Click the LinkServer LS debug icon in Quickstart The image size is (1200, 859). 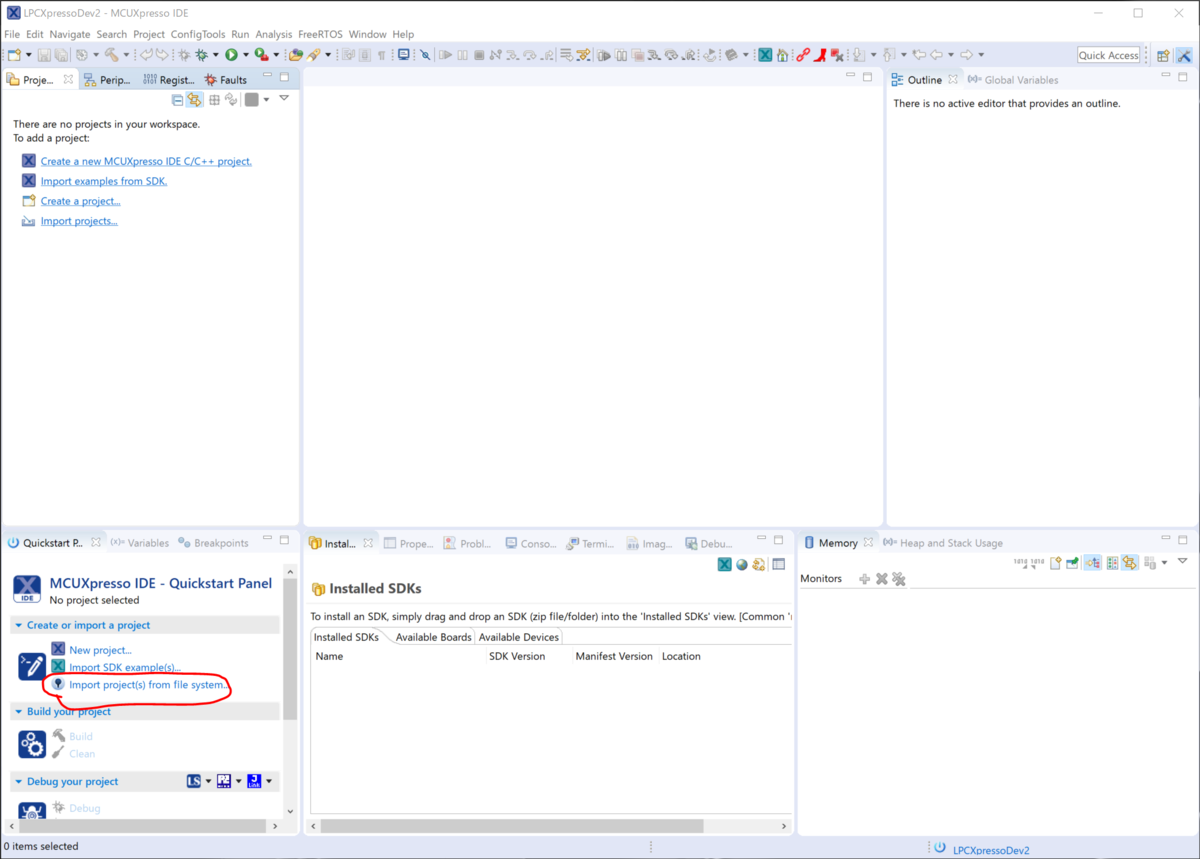pos(194,781)
